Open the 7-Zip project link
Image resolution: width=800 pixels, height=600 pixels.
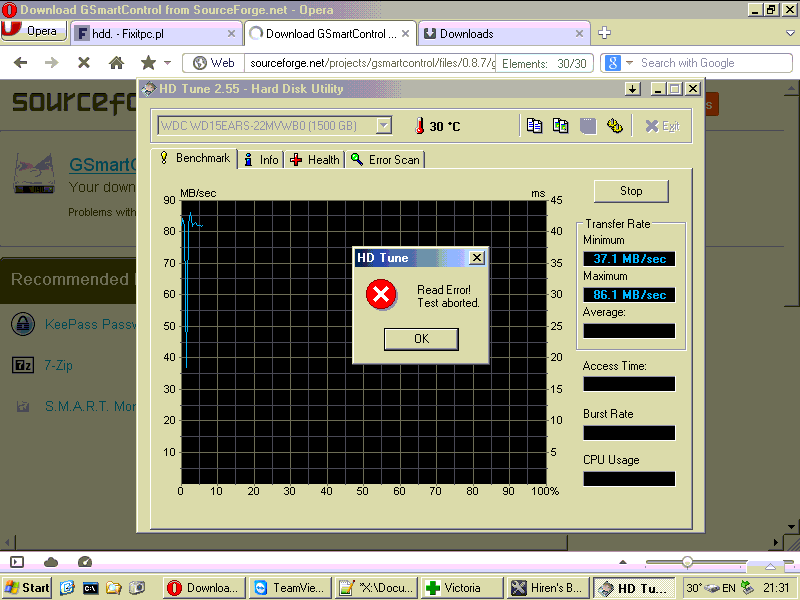pos(58,365)
